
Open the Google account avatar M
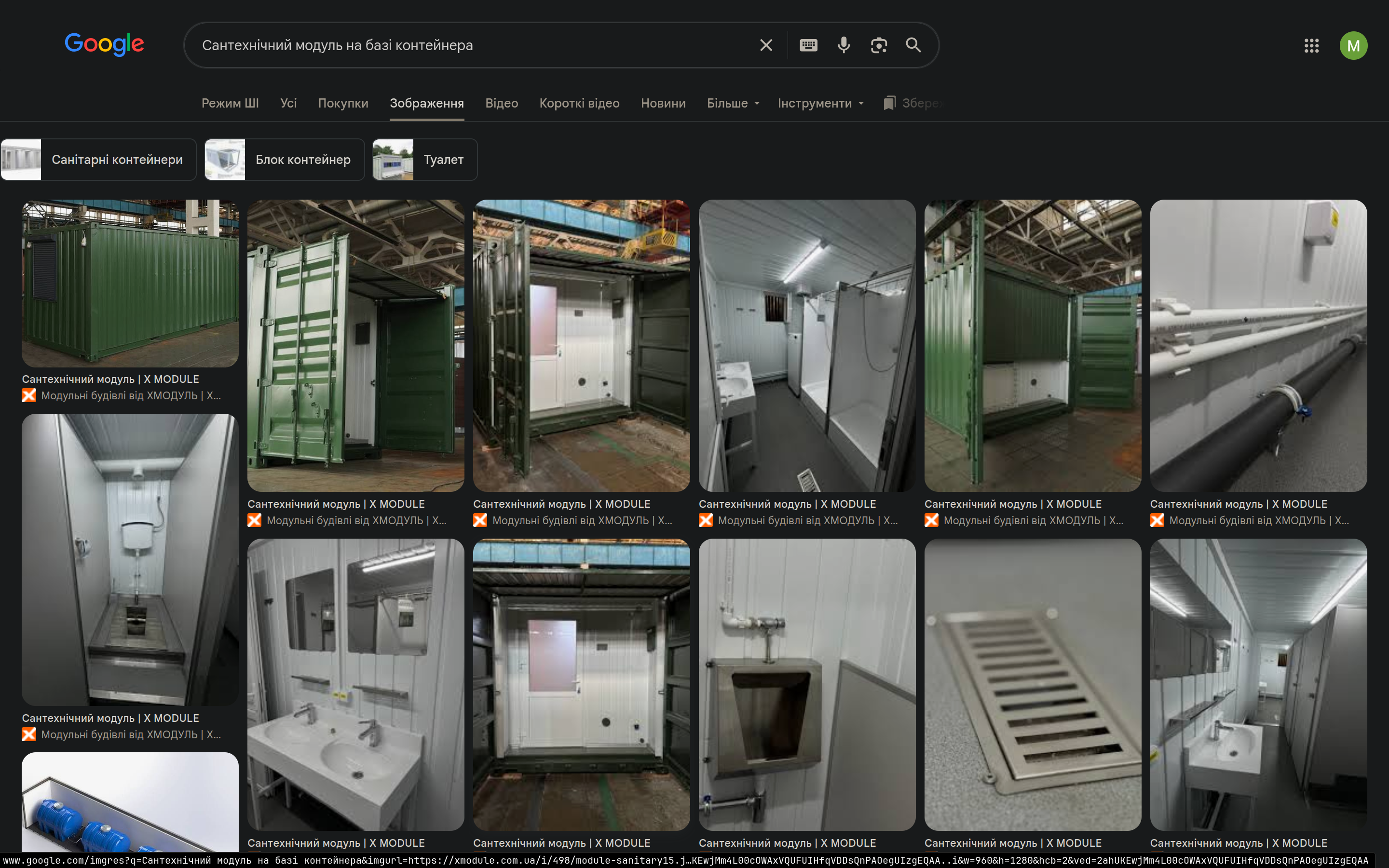point(1353,45)
